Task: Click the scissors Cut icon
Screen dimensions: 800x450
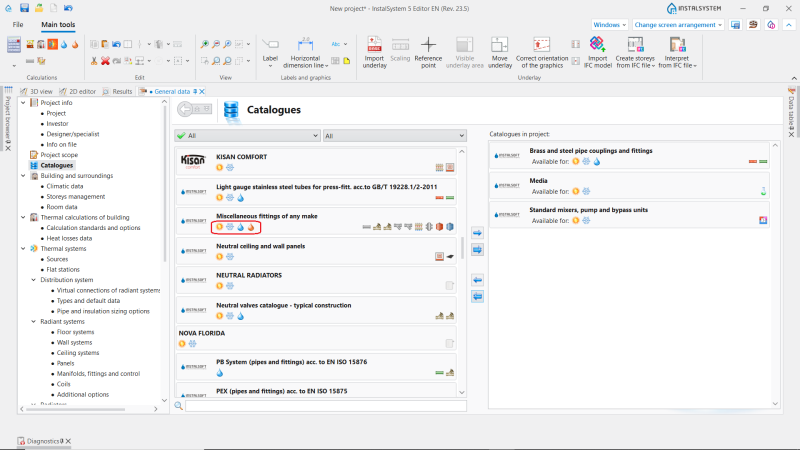Action: coord(94,61)
